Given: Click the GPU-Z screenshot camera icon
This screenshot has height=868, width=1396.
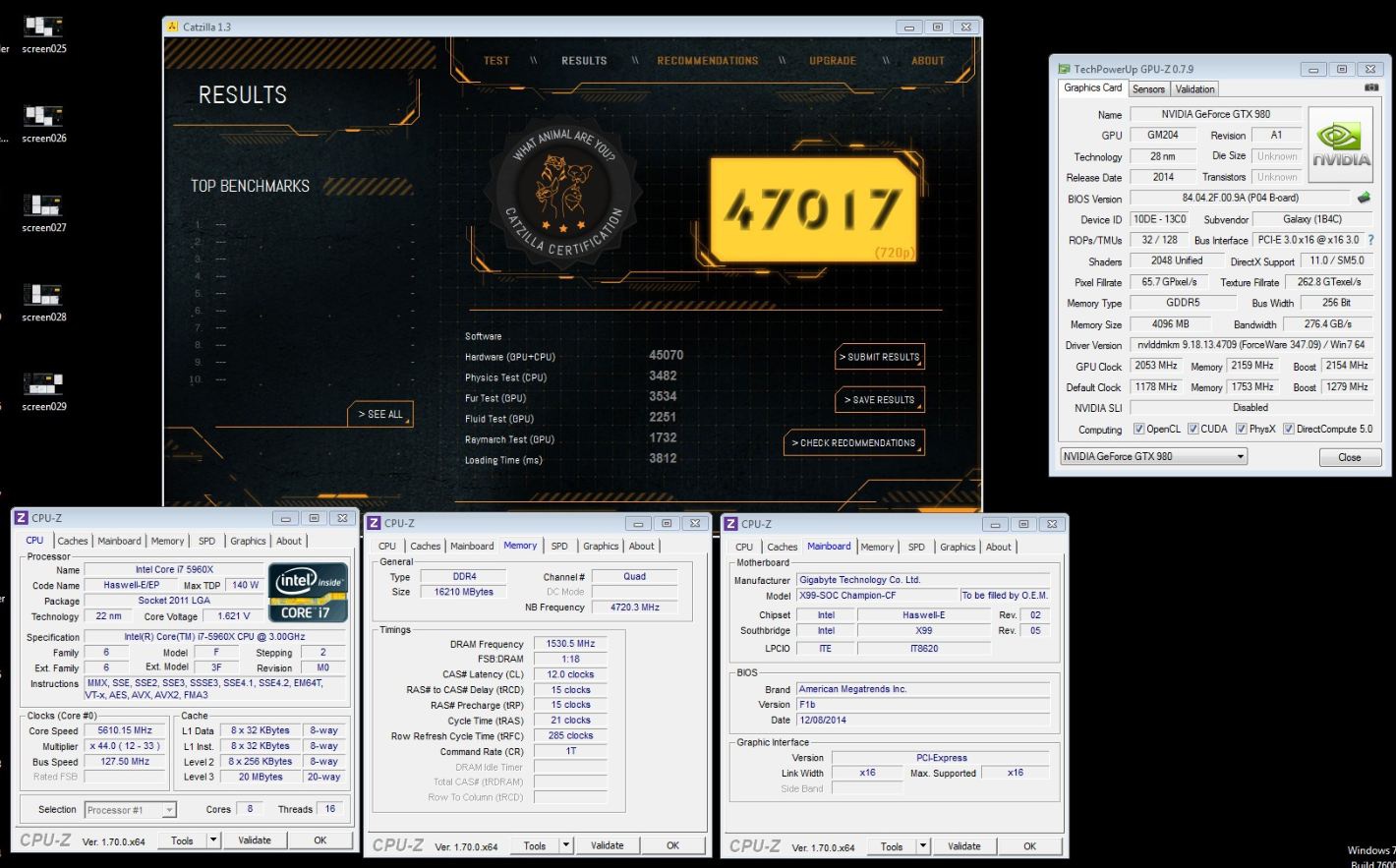Looking at the screenshot, I should 1371,87.
